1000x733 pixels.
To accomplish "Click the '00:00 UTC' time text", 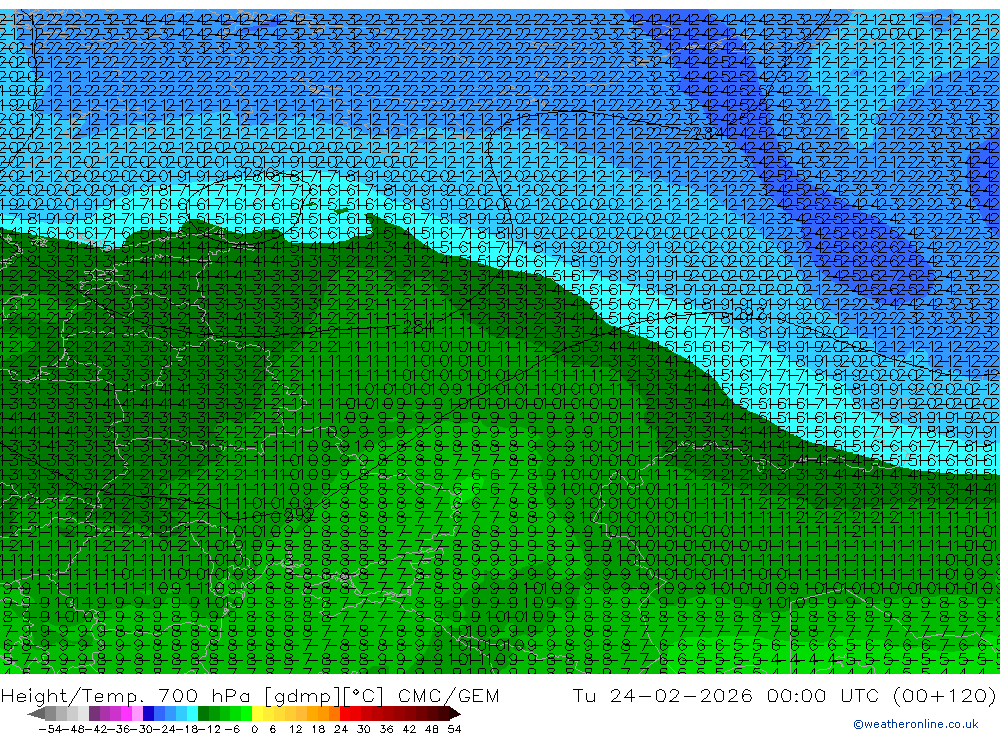I will click(825, 695).
